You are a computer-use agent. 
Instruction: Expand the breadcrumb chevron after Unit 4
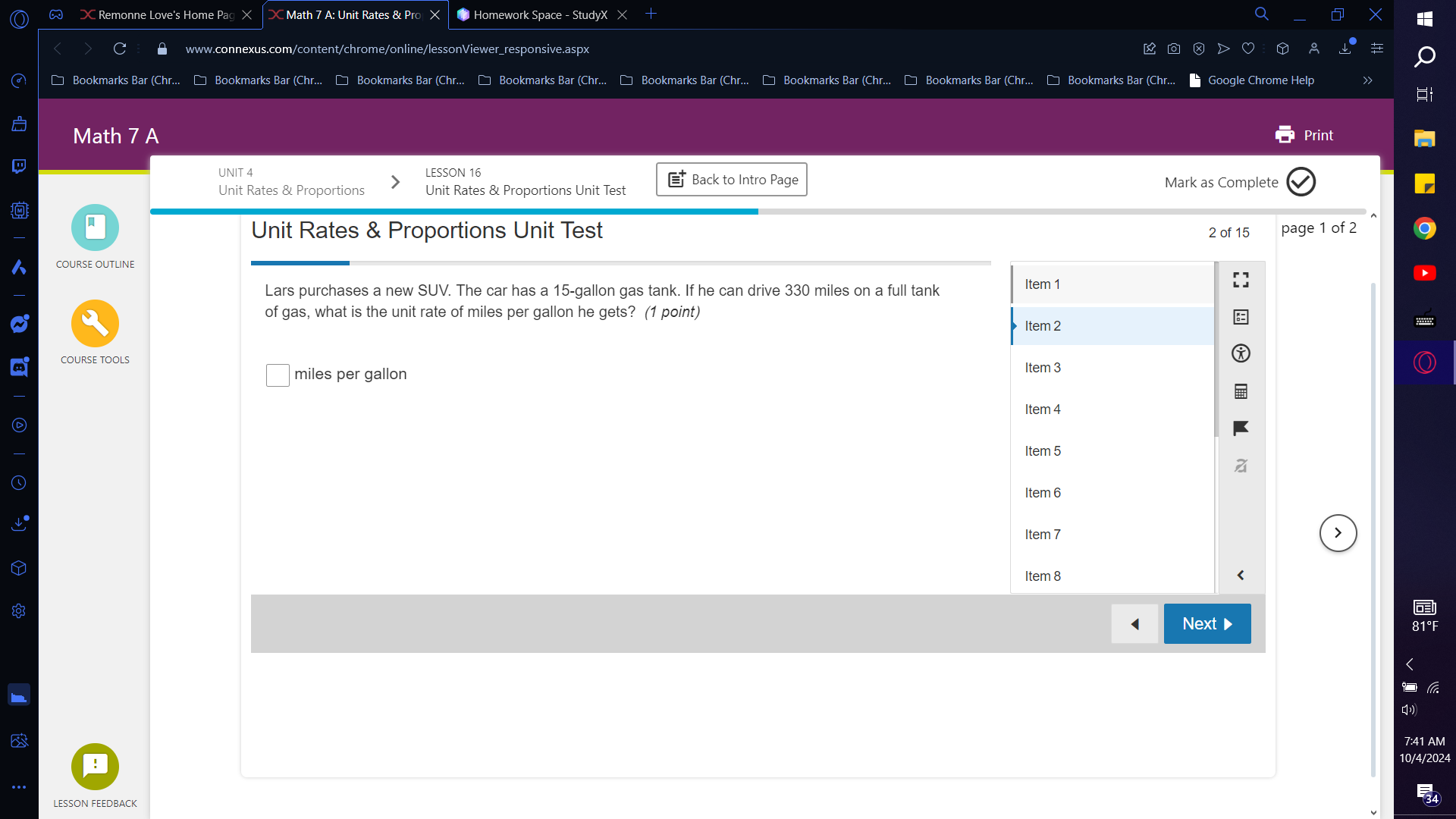tap(395, 182)
